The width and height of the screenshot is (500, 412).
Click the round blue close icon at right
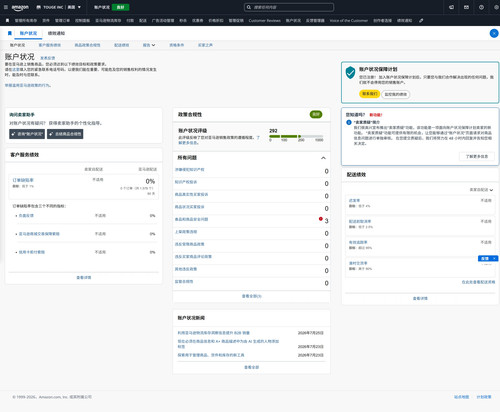(x=494, y=33)
